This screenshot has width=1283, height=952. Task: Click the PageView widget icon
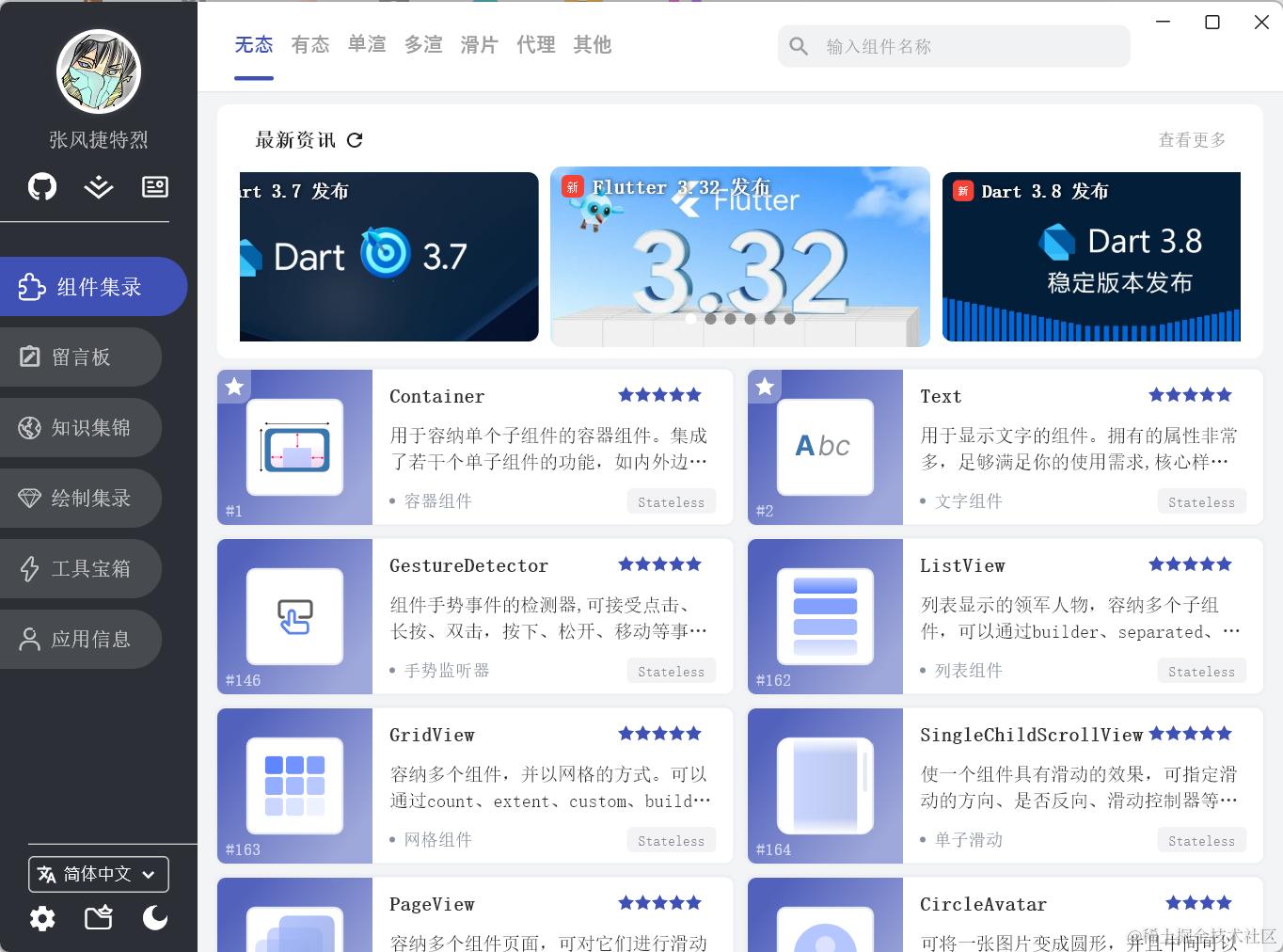[294, 929]
